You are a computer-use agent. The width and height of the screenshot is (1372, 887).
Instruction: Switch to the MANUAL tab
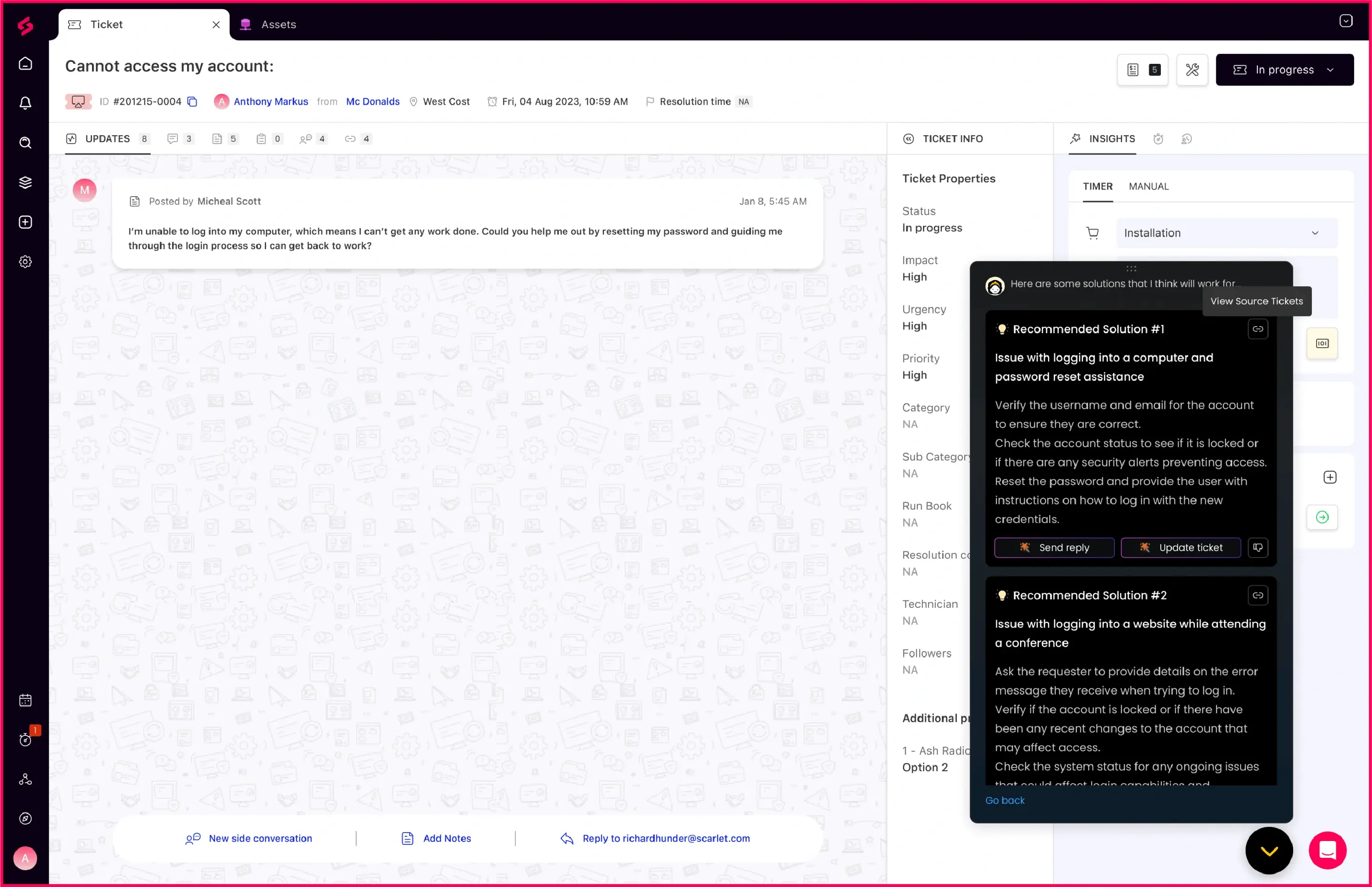pyautogui.click(x=1148, y=186)
